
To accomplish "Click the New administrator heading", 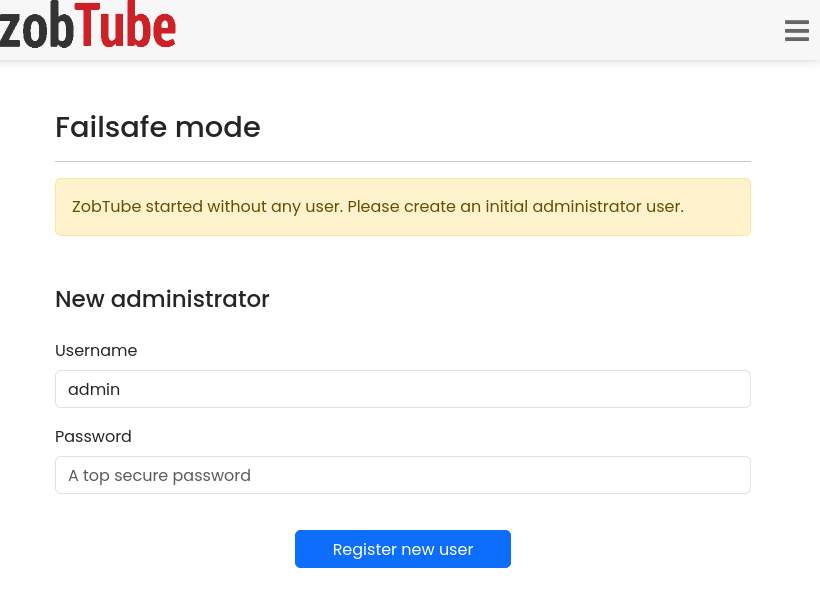I will click(162, 299).
